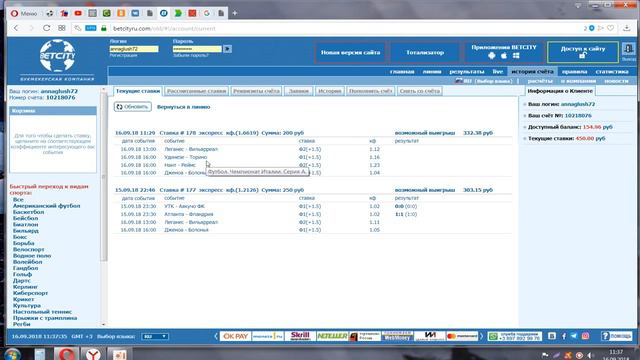Image resolution: width=640 pixels, height=360 pixels.
Task: Toggle the VPN badge in address bar
Action: coord(91,28)
